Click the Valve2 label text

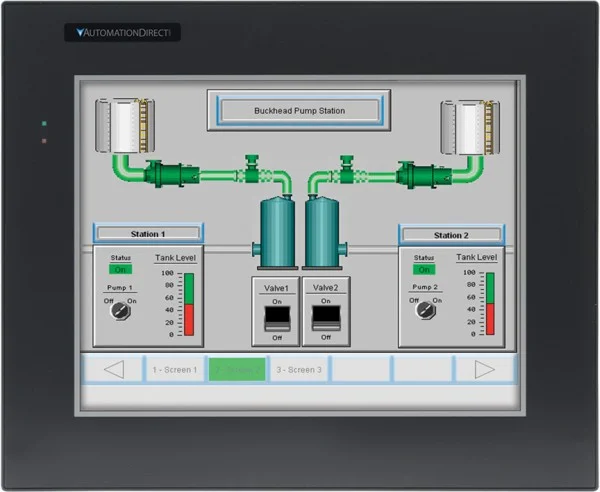[x=326, y=288]
